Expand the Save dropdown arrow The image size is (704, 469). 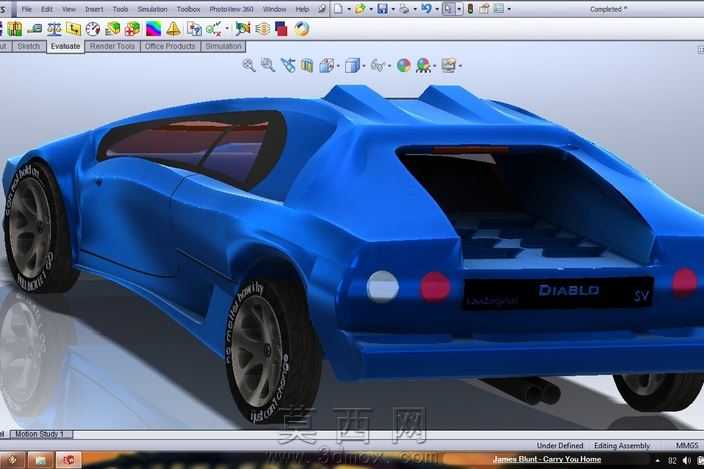pyautogui.click(x=393, y=9)
